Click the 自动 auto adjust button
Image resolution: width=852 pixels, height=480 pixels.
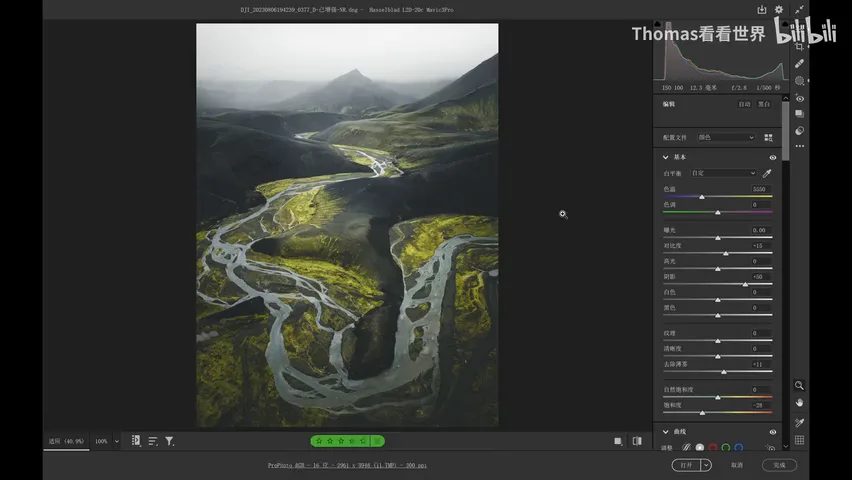(x=744, y=104)
